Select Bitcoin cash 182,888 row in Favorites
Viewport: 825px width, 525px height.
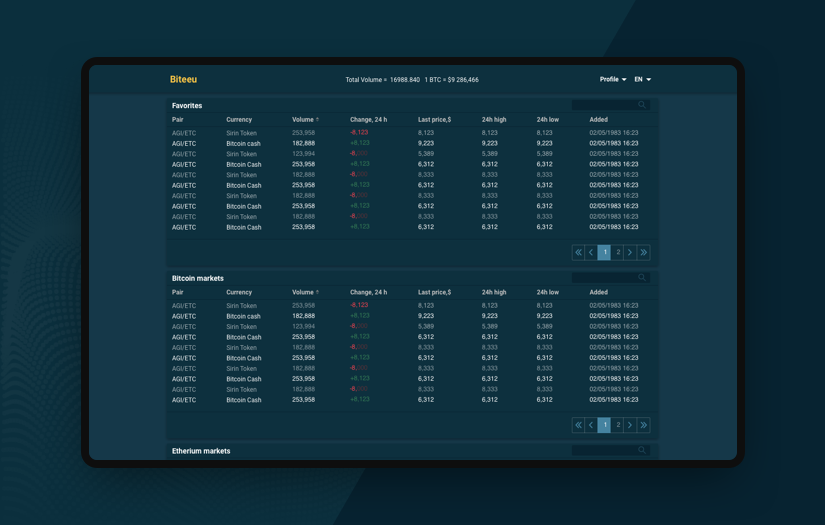pyautogui.click(x=412, y=143)
